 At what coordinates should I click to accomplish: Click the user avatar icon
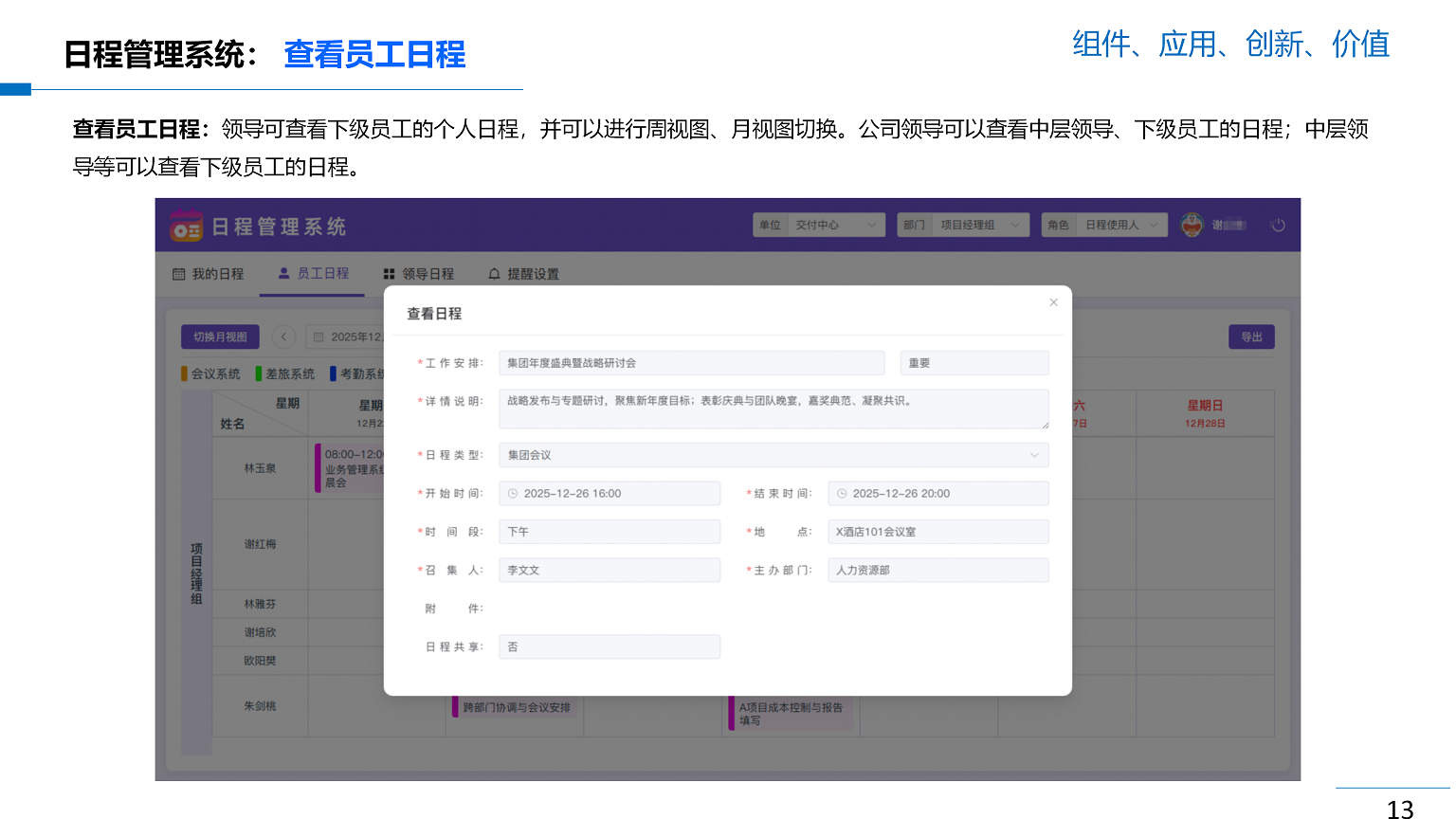click(1192, 225)
